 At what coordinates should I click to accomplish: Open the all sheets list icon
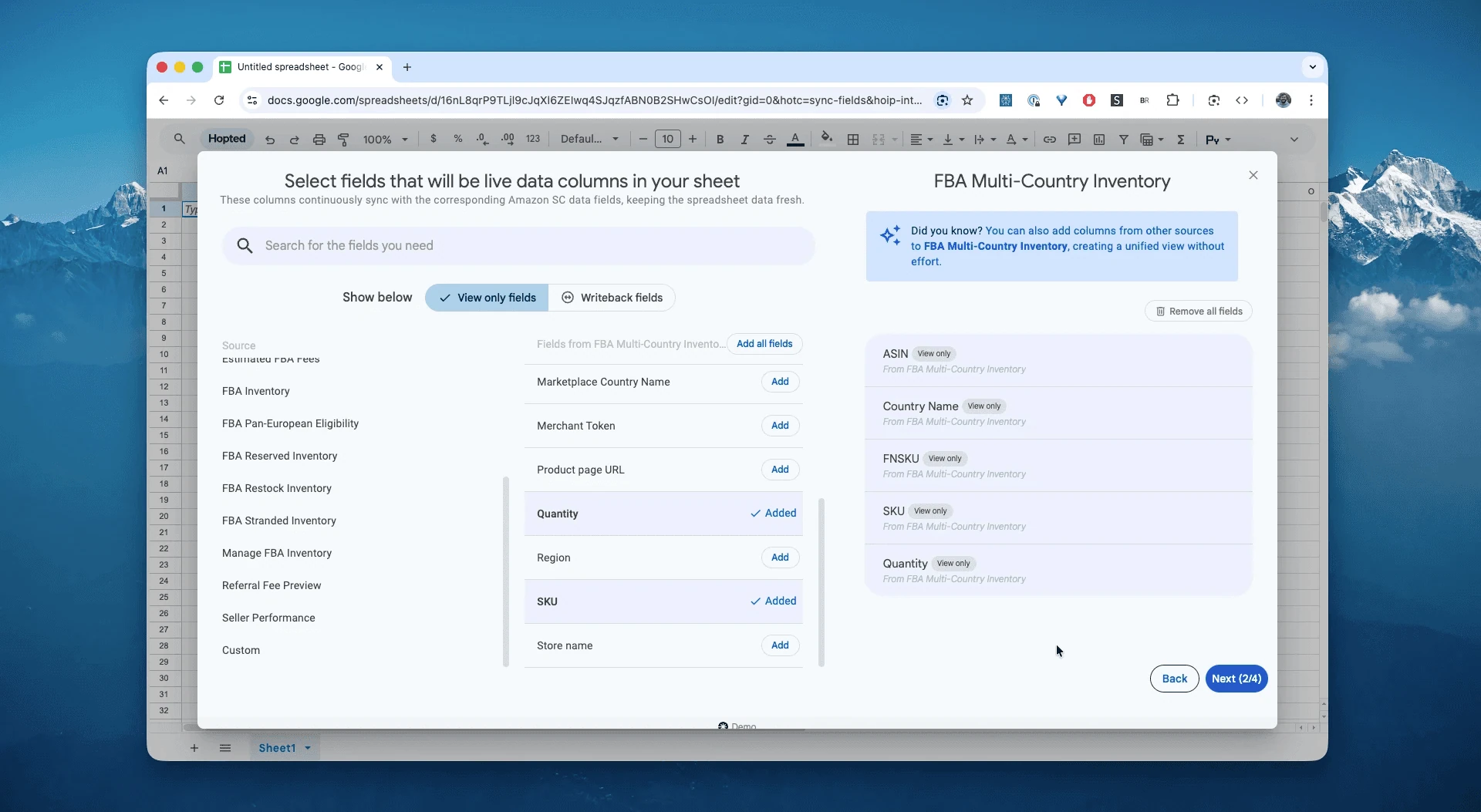[x=225, y=748]
